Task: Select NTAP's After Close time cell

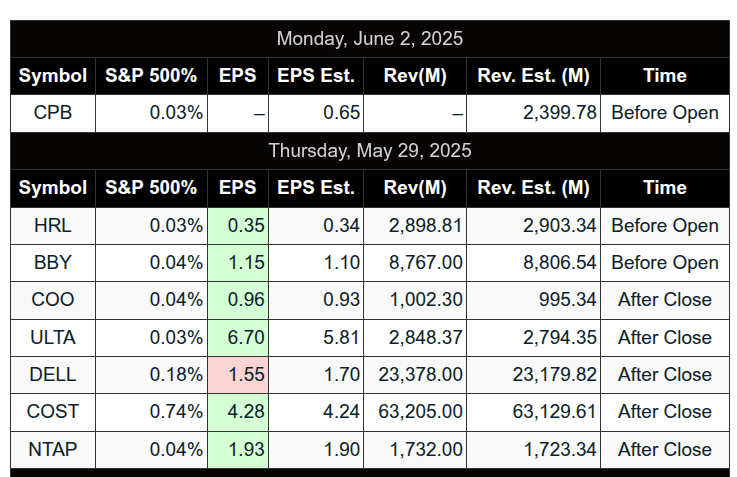Action: click(665, 450)
